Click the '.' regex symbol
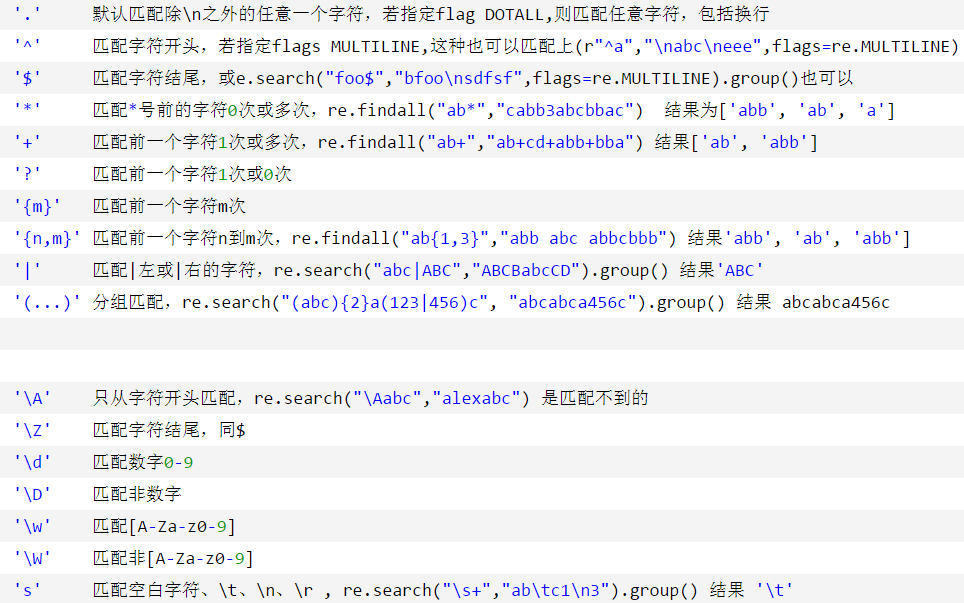This screenshot has height=603, width=964. [x=27, y=14]
